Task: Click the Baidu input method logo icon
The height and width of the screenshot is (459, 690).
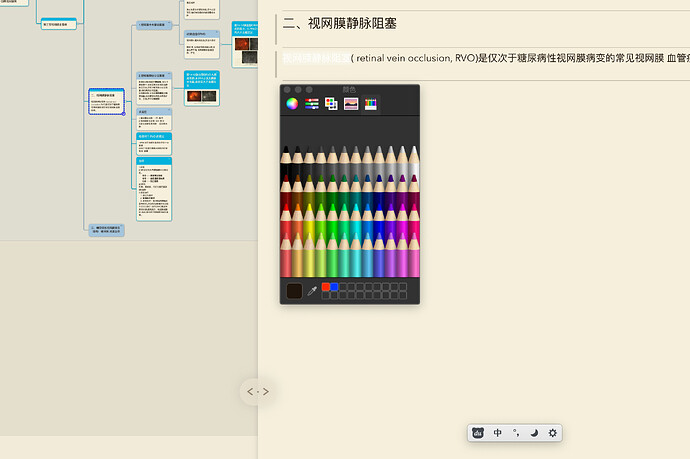Action: 478,433
